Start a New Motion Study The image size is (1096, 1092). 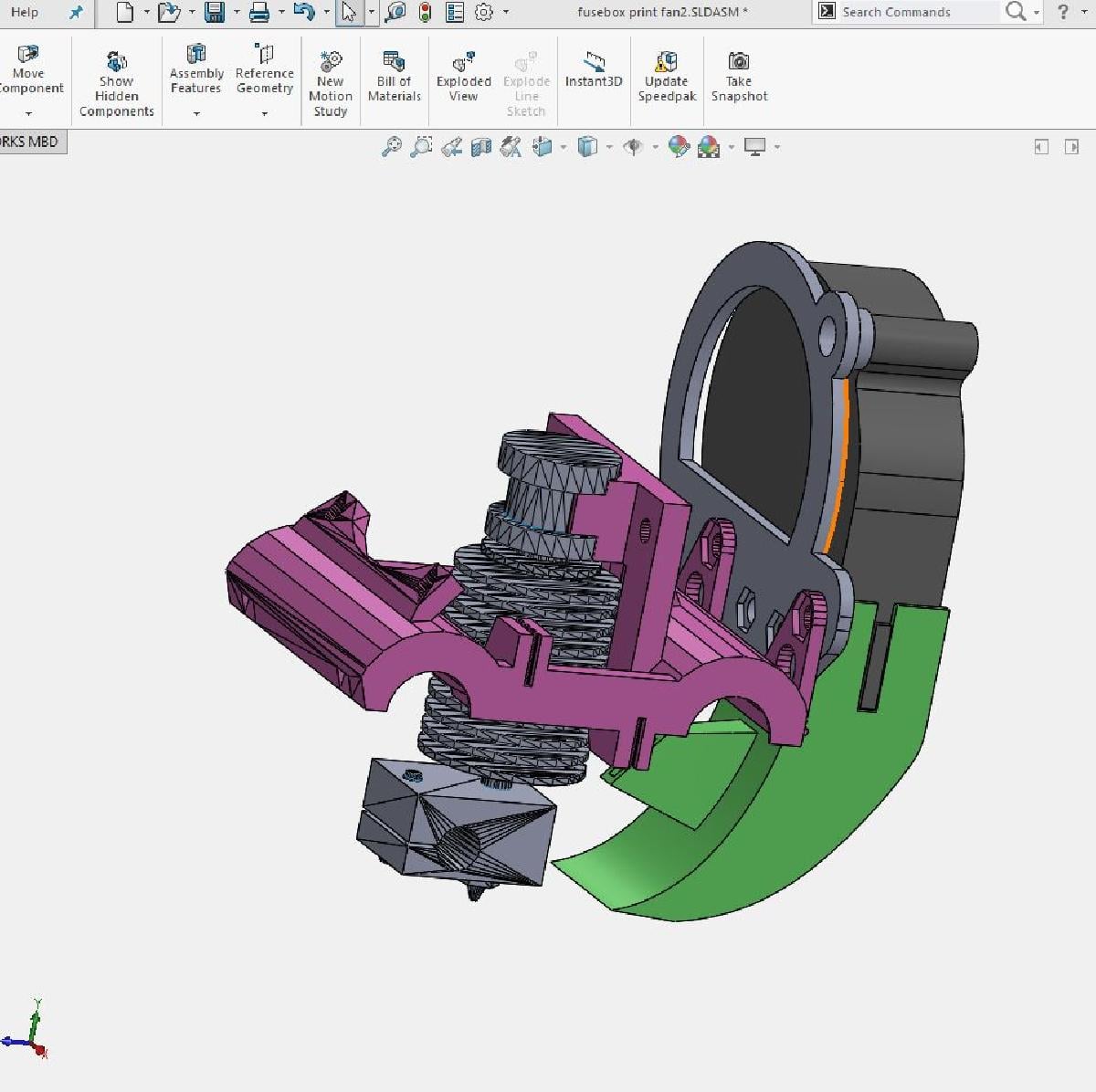click(x=331, y=83)
